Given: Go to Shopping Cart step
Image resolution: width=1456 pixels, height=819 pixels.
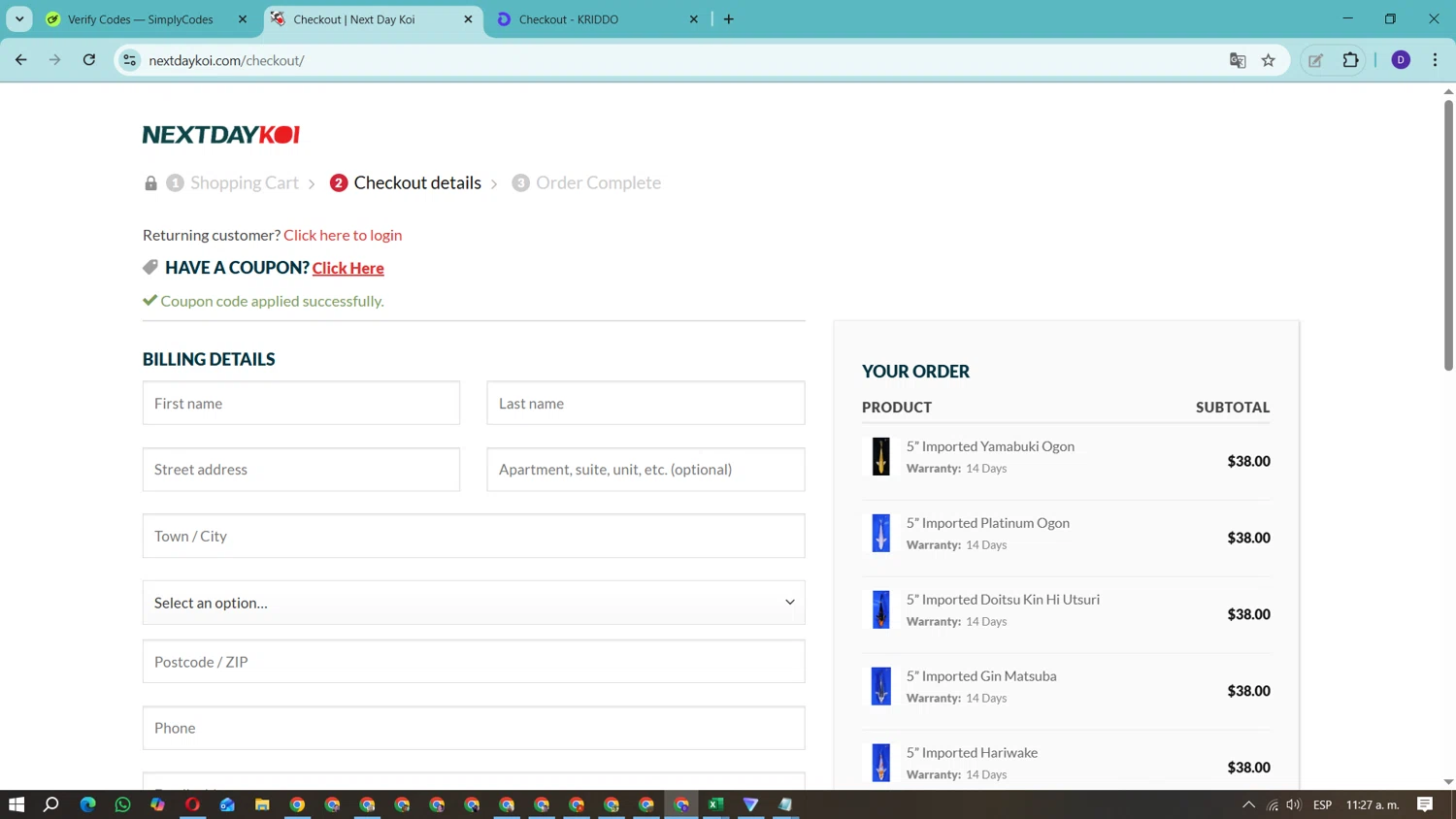Looking at the screenshot, I should click(245, 182).
